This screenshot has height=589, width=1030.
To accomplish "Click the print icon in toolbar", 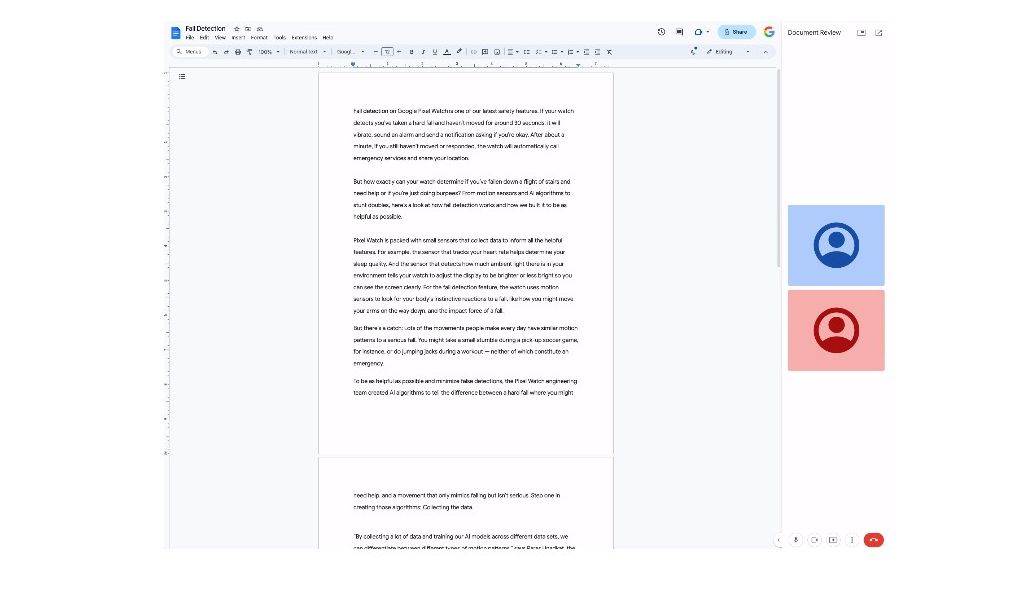I will (238, 51).
